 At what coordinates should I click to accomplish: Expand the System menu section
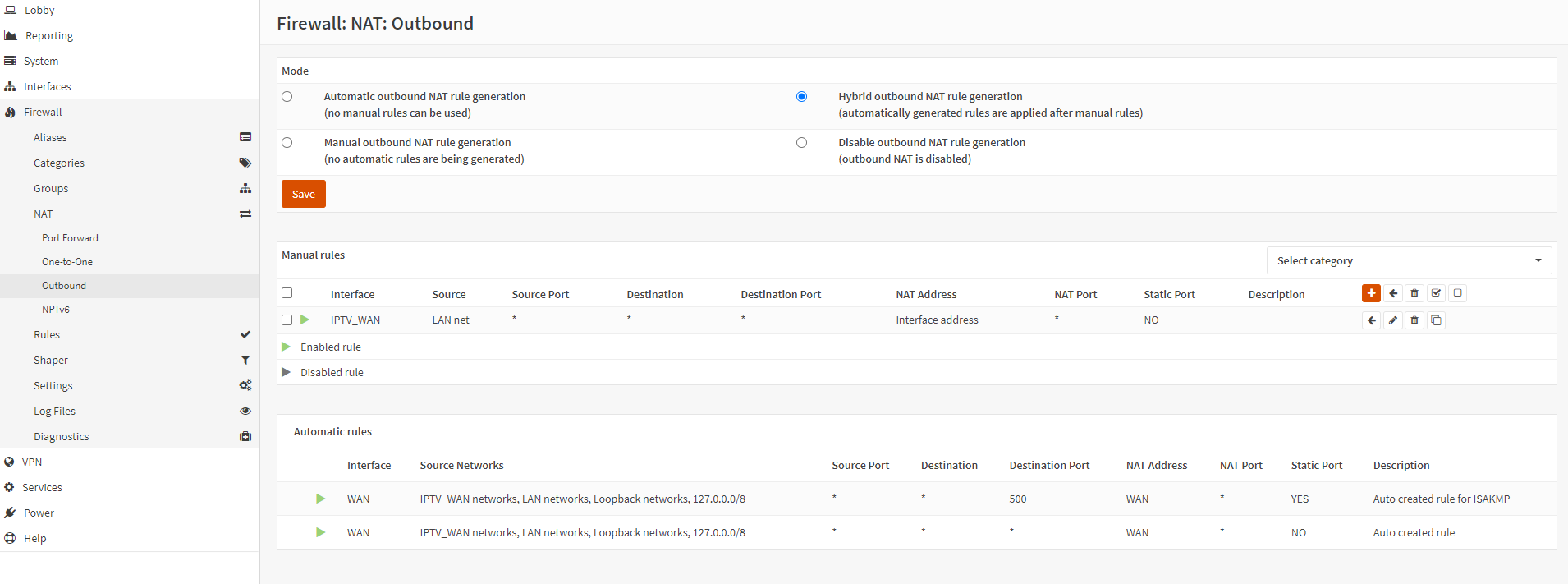click(x=130, y=61)
